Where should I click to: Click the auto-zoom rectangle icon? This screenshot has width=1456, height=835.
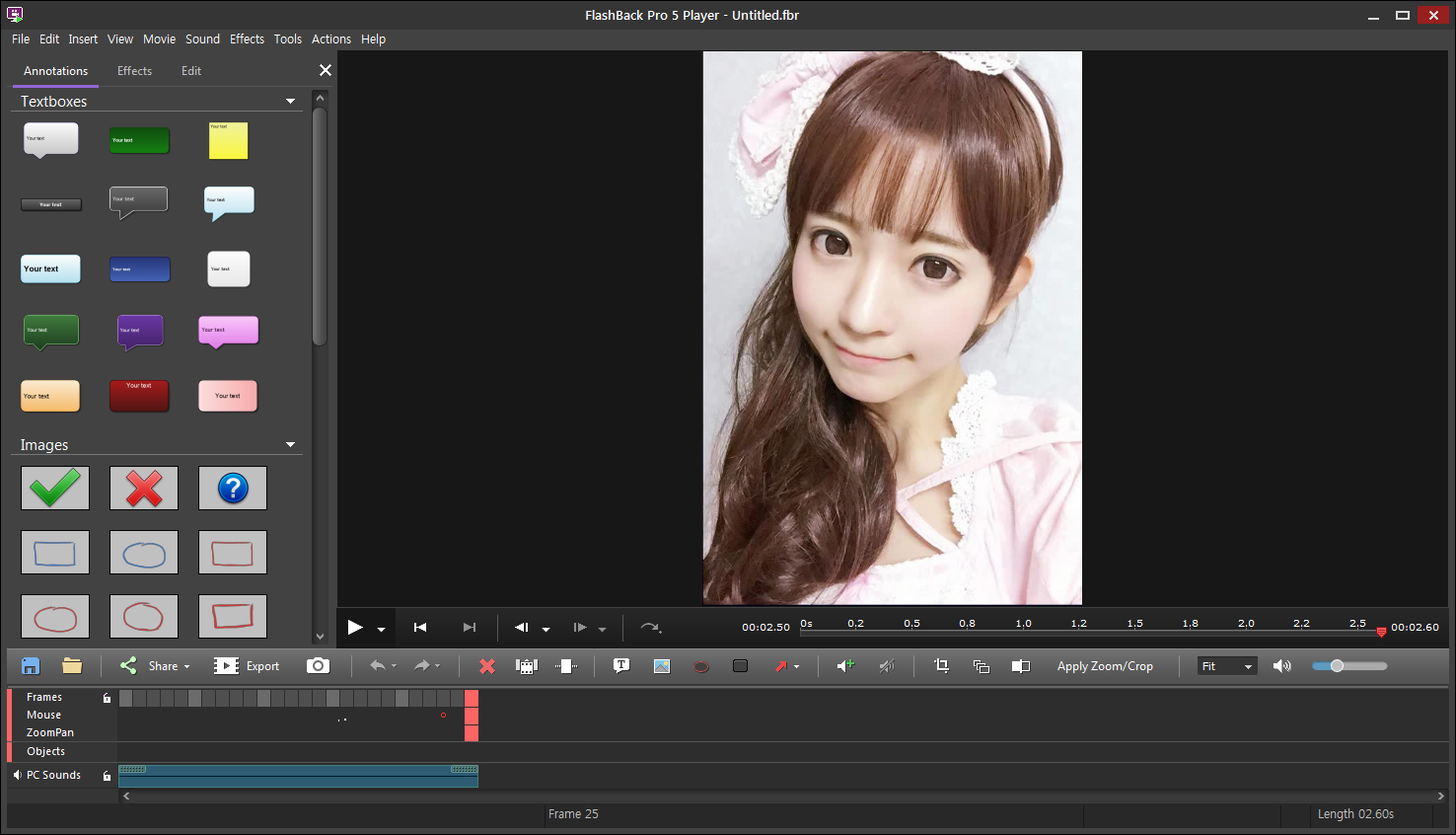(x=1021, y=666)
